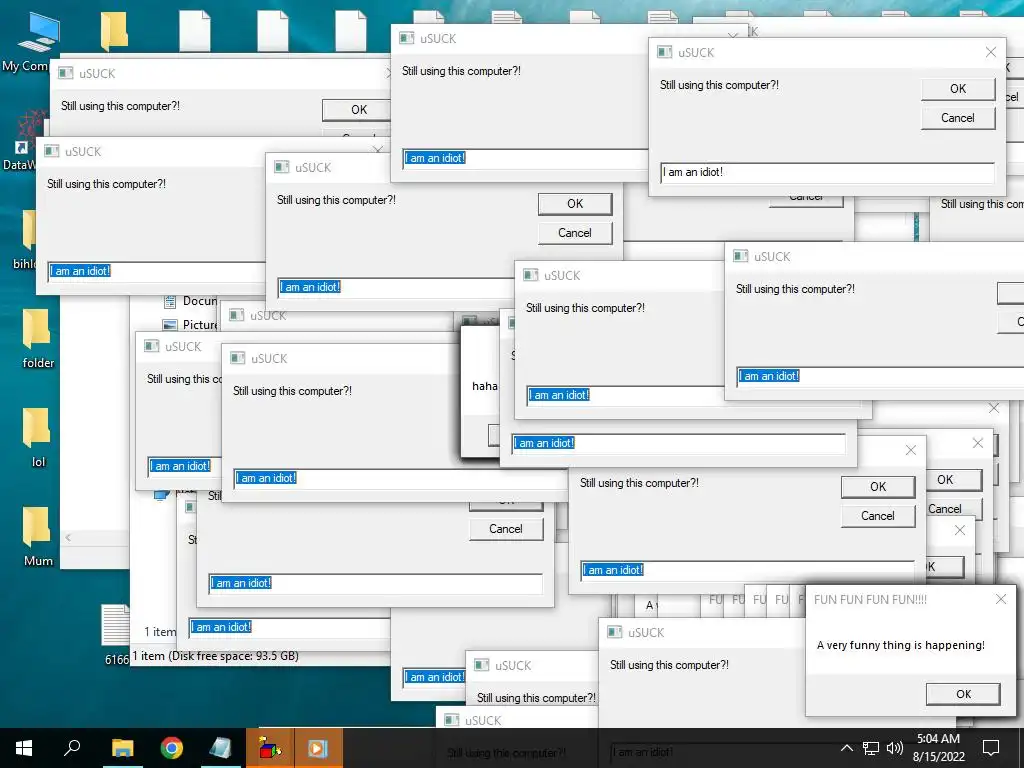Select the desktop folder named 'folder'
Viewport: 1024px width, 768px height.
point(37,338)
